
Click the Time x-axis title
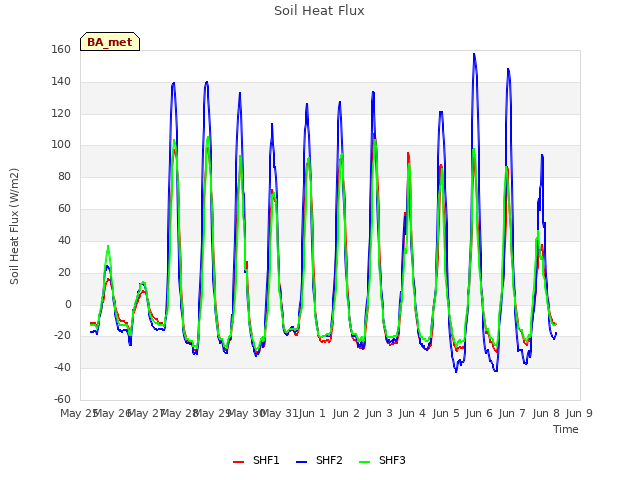(x=566, y=429)
